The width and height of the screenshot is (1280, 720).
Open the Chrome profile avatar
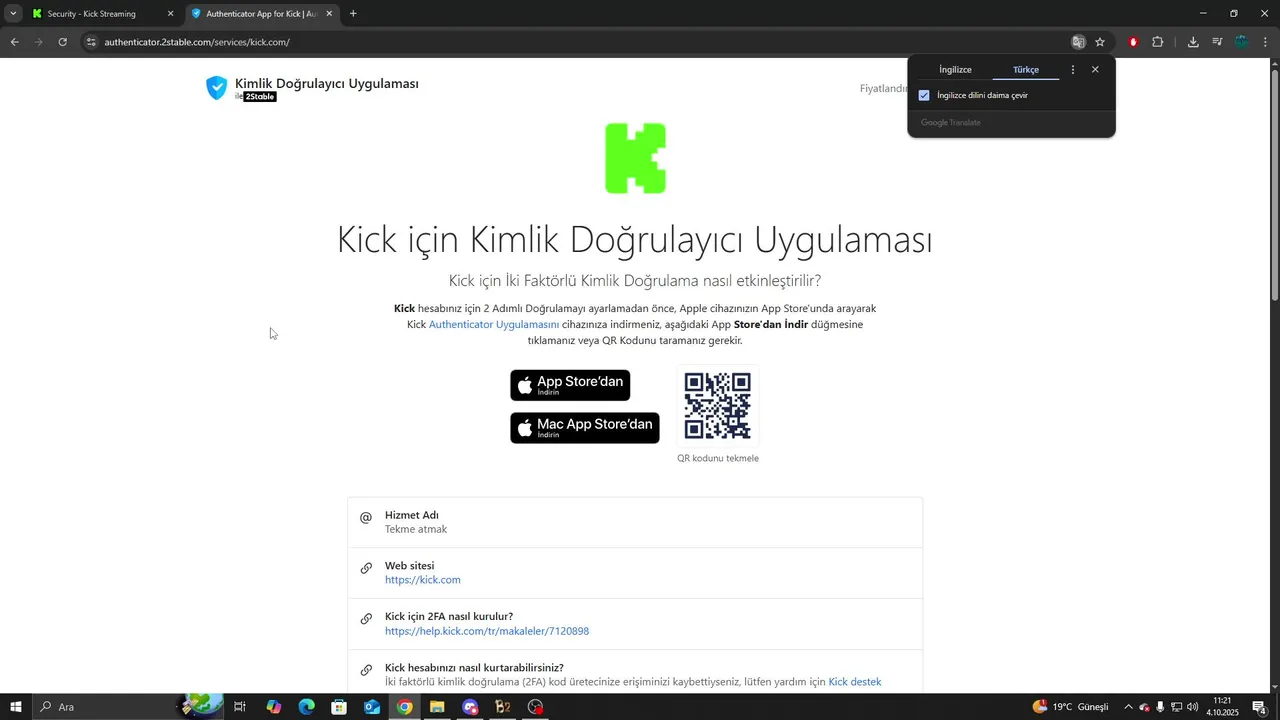tap(1241, 42)
